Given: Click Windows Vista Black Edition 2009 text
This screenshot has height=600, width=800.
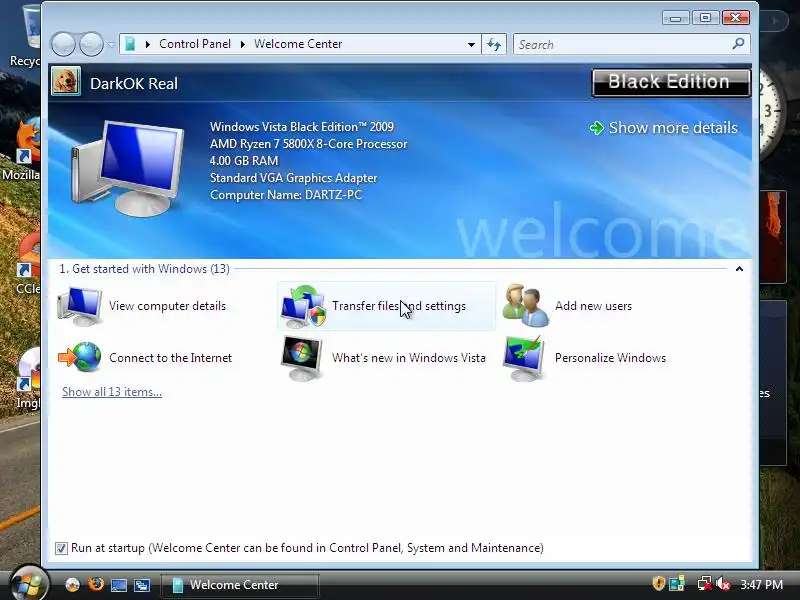Looking at the screenshot, I should tap(302, 127).
